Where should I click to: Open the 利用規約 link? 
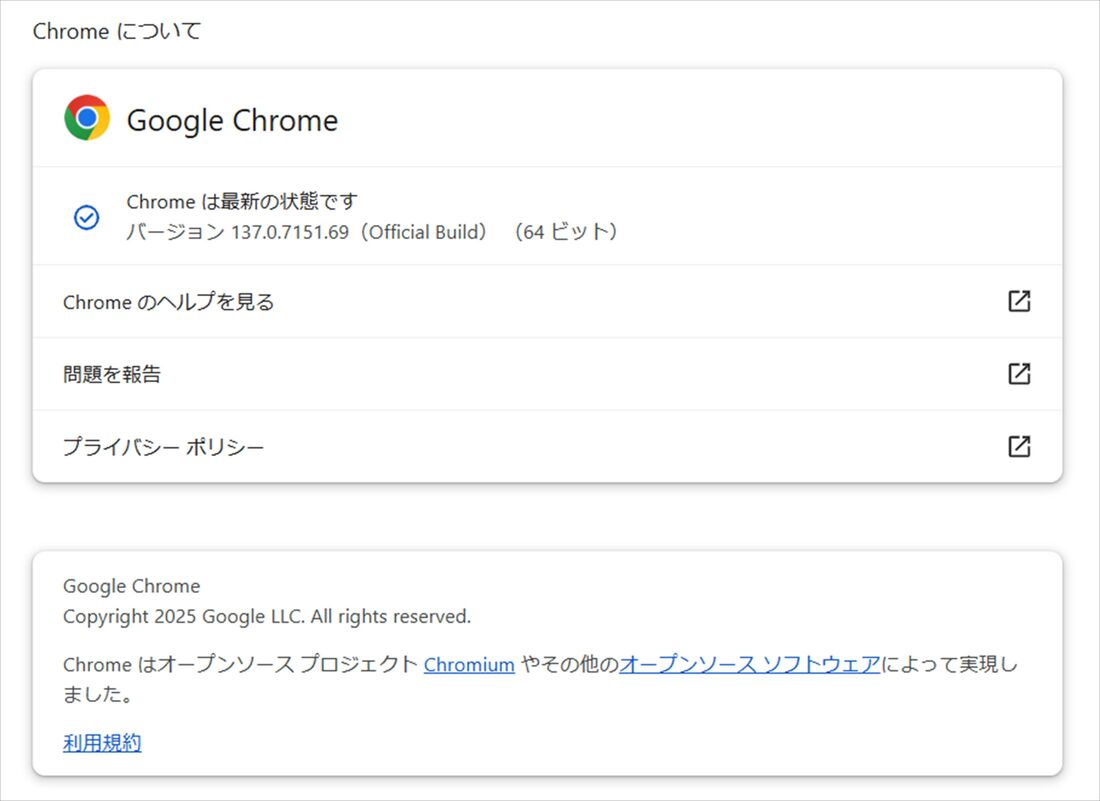click(x=102, y=743)
